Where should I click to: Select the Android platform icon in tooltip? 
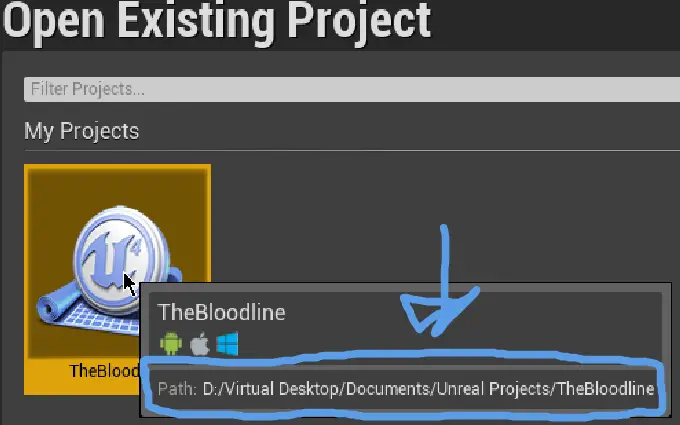click(171, 343)
